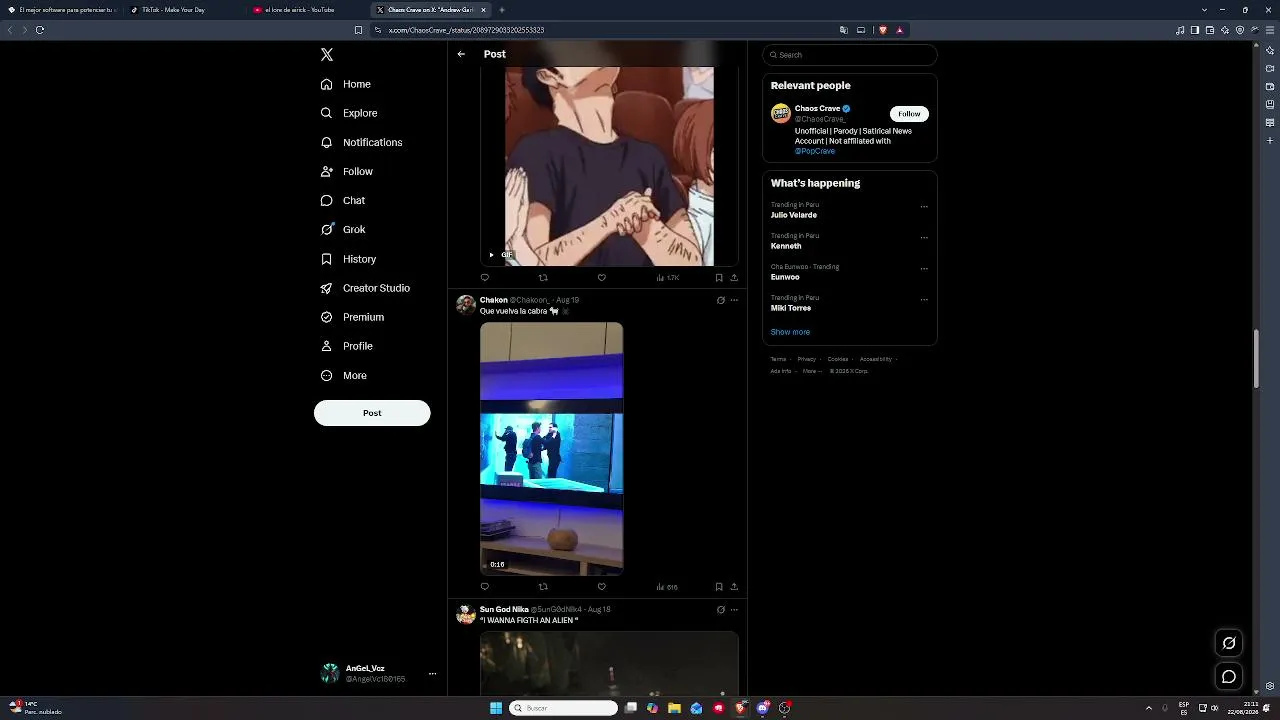Show more trending topics
Viewport: 1280px width, 720px height.
(790, 332)
